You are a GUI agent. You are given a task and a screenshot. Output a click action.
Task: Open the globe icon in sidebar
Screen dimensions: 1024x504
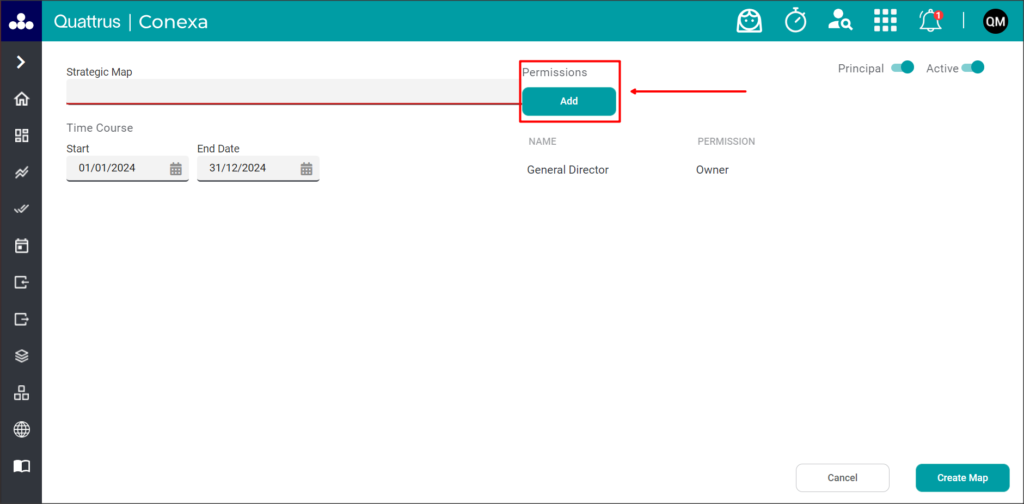point(22,430)
